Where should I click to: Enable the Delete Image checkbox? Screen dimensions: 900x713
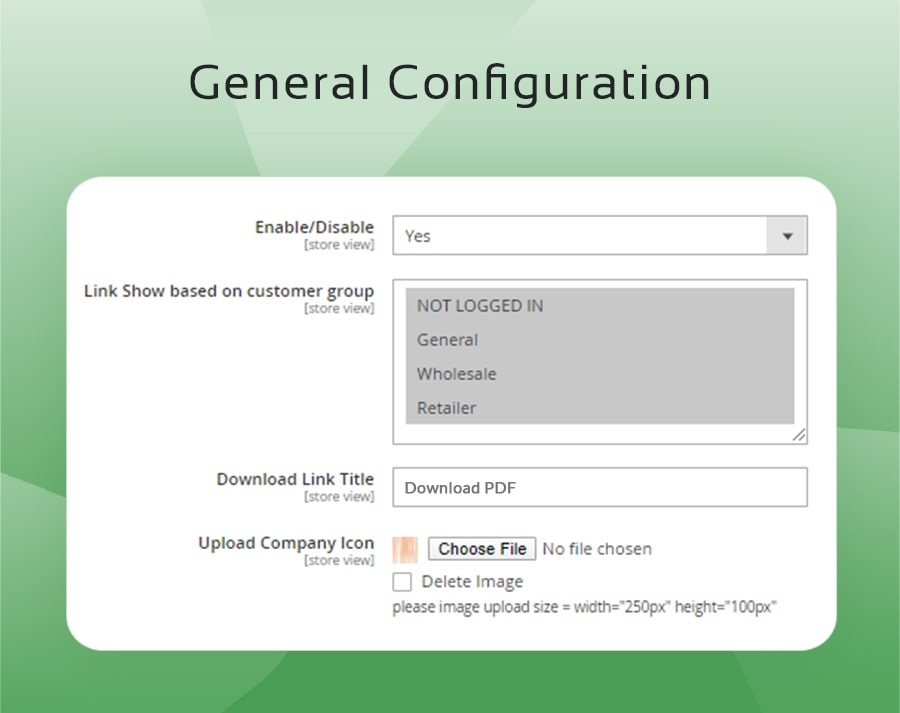[x=402, y=582]
